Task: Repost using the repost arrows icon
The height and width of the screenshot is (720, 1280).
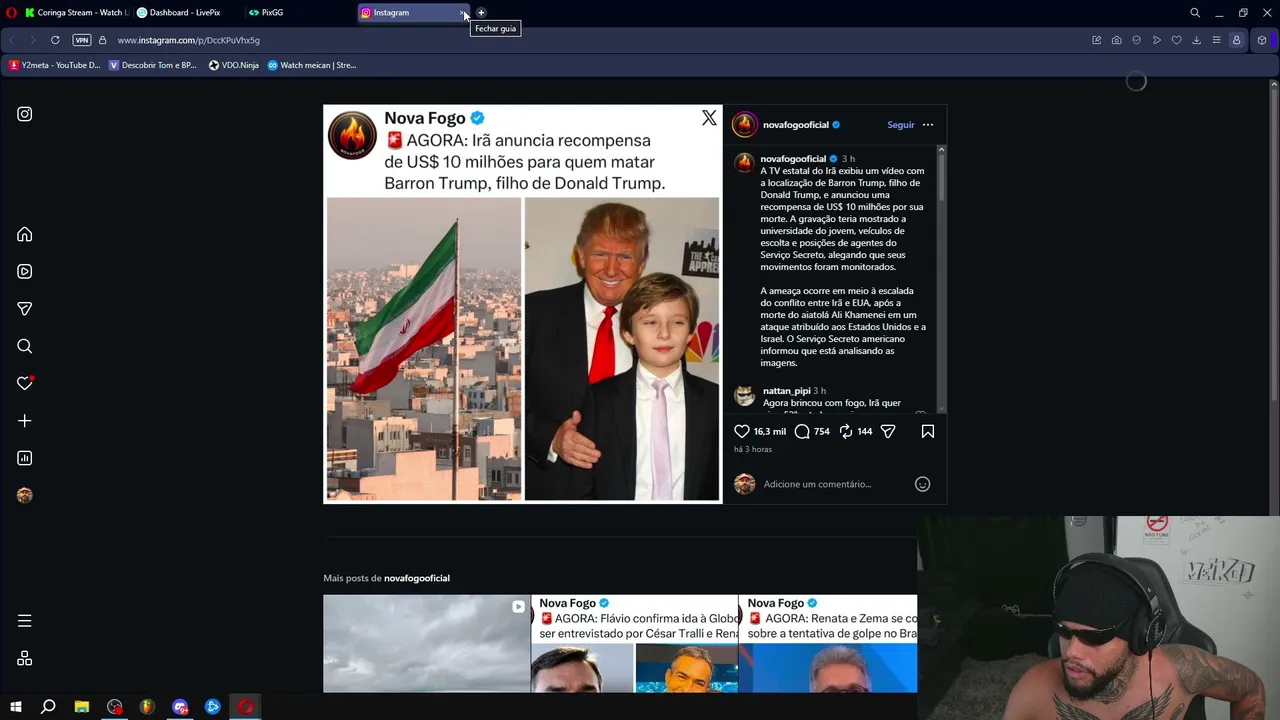Action: 846,431
